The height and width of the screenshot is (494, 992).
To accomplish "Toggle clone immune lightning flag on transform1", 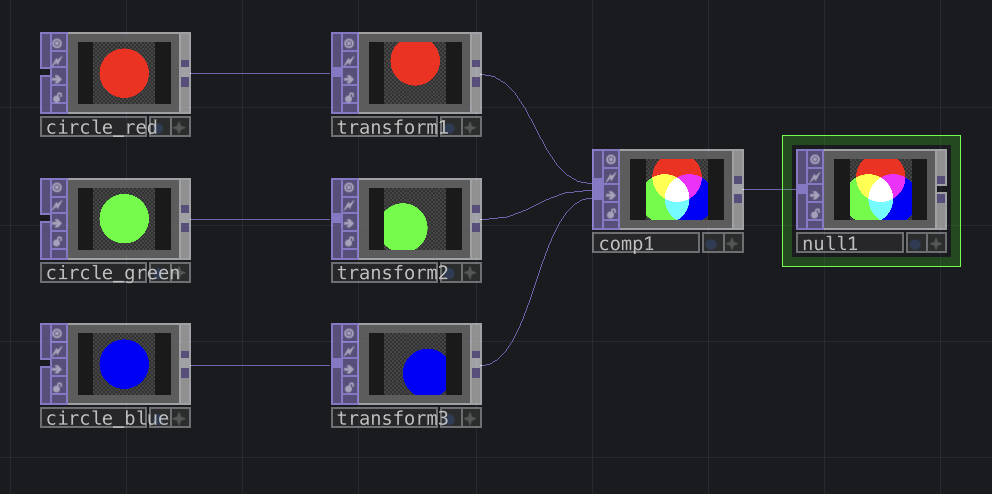I will tap(349, 61).
